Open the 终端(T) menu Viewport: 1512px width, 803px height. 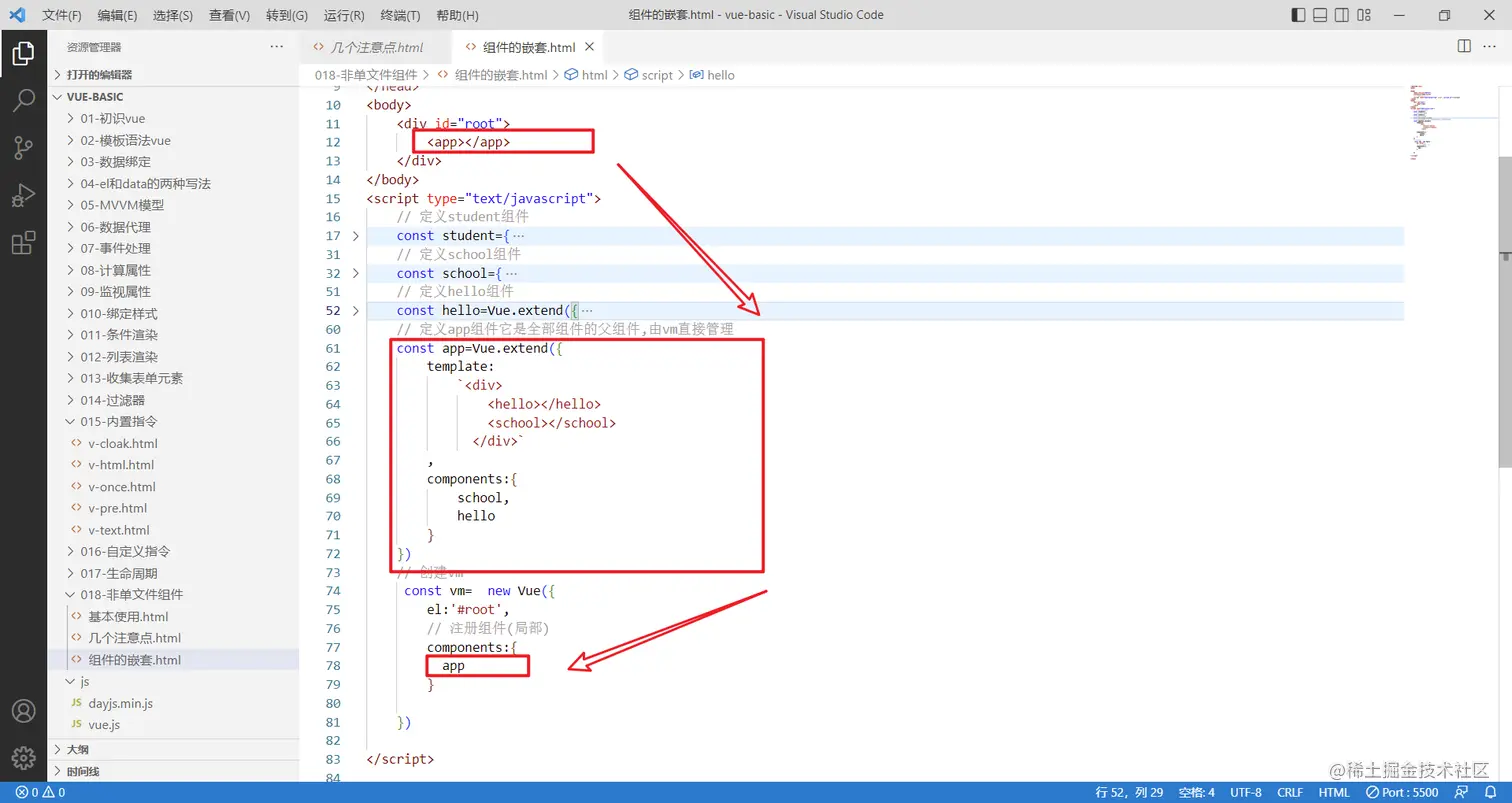point(401,15)
